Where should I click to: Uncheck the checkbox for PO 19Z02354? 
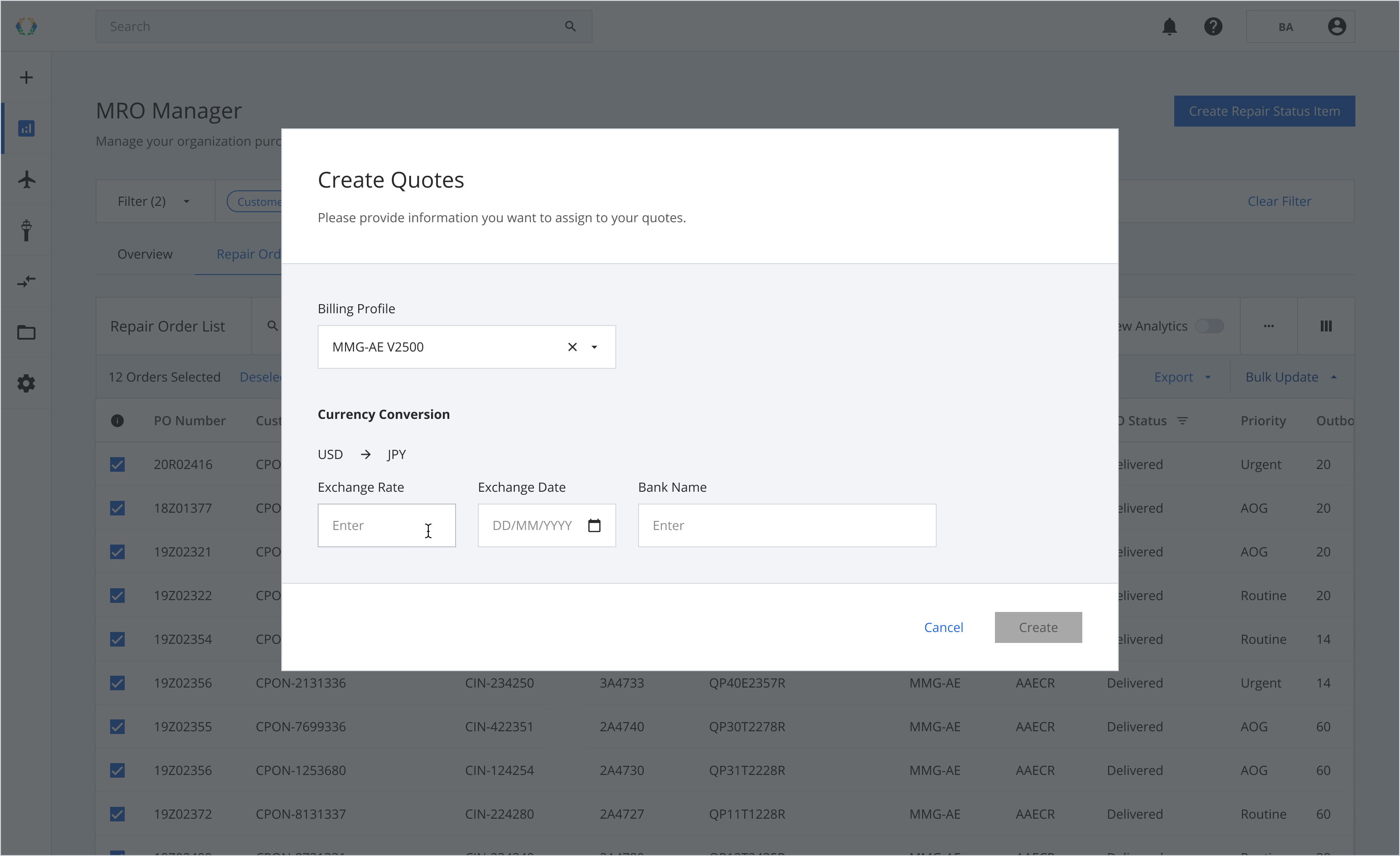tap(117, 639)
